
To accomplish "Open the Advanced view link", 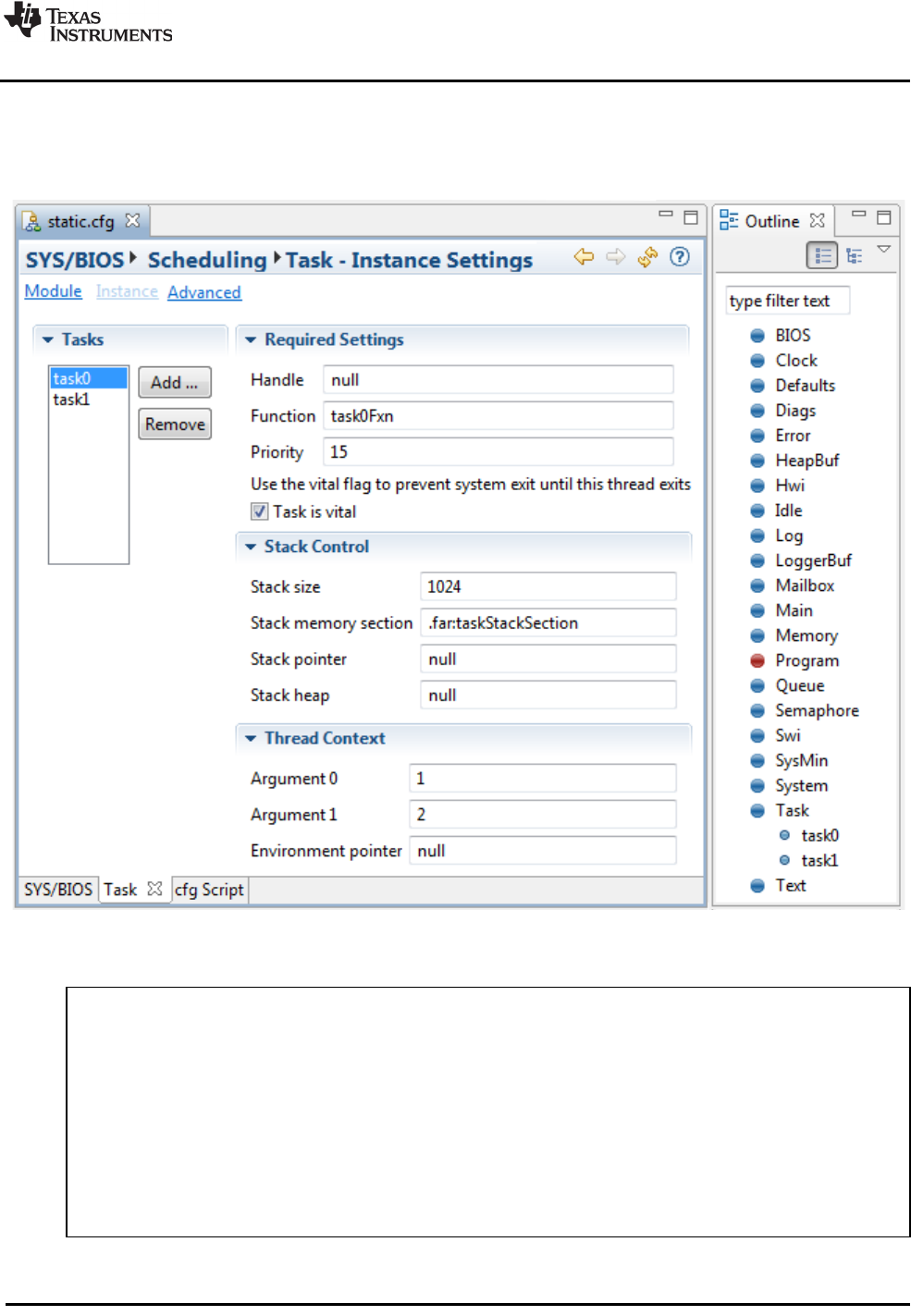I will 204,292.
